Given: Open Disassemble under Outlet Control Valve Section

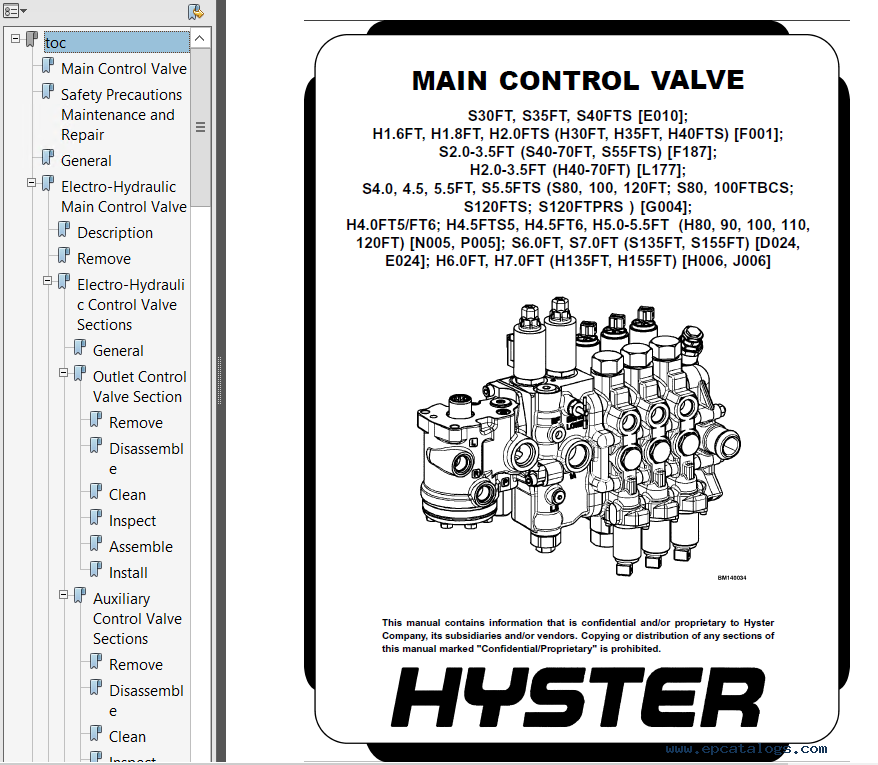Looking at the screenshot, I should [x=146, y=459].
